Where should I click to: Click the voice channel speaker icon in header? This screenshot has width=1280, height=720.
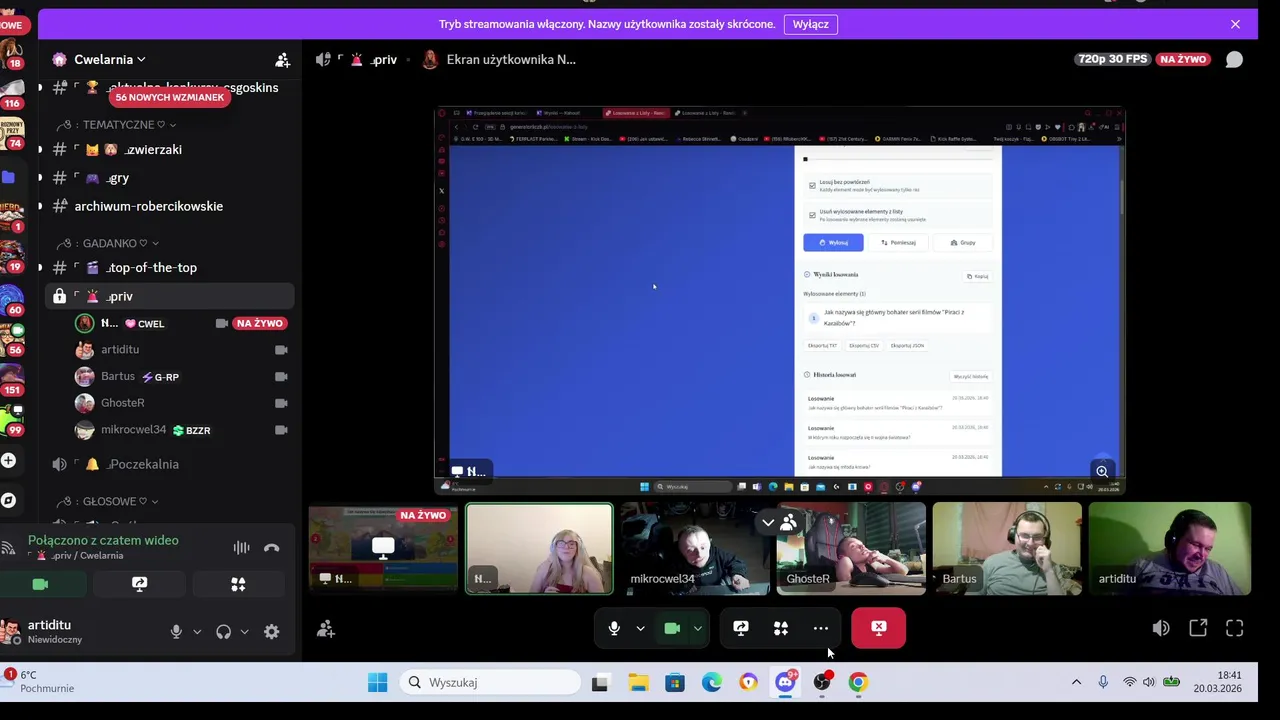pos(323,60)
